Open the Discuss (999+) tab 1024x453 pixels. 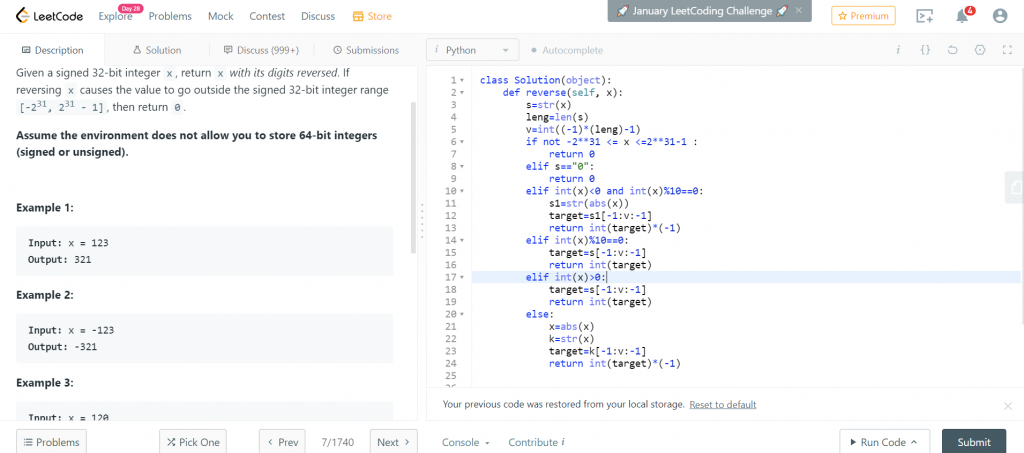pyautogui.click(x=261, y=50)
